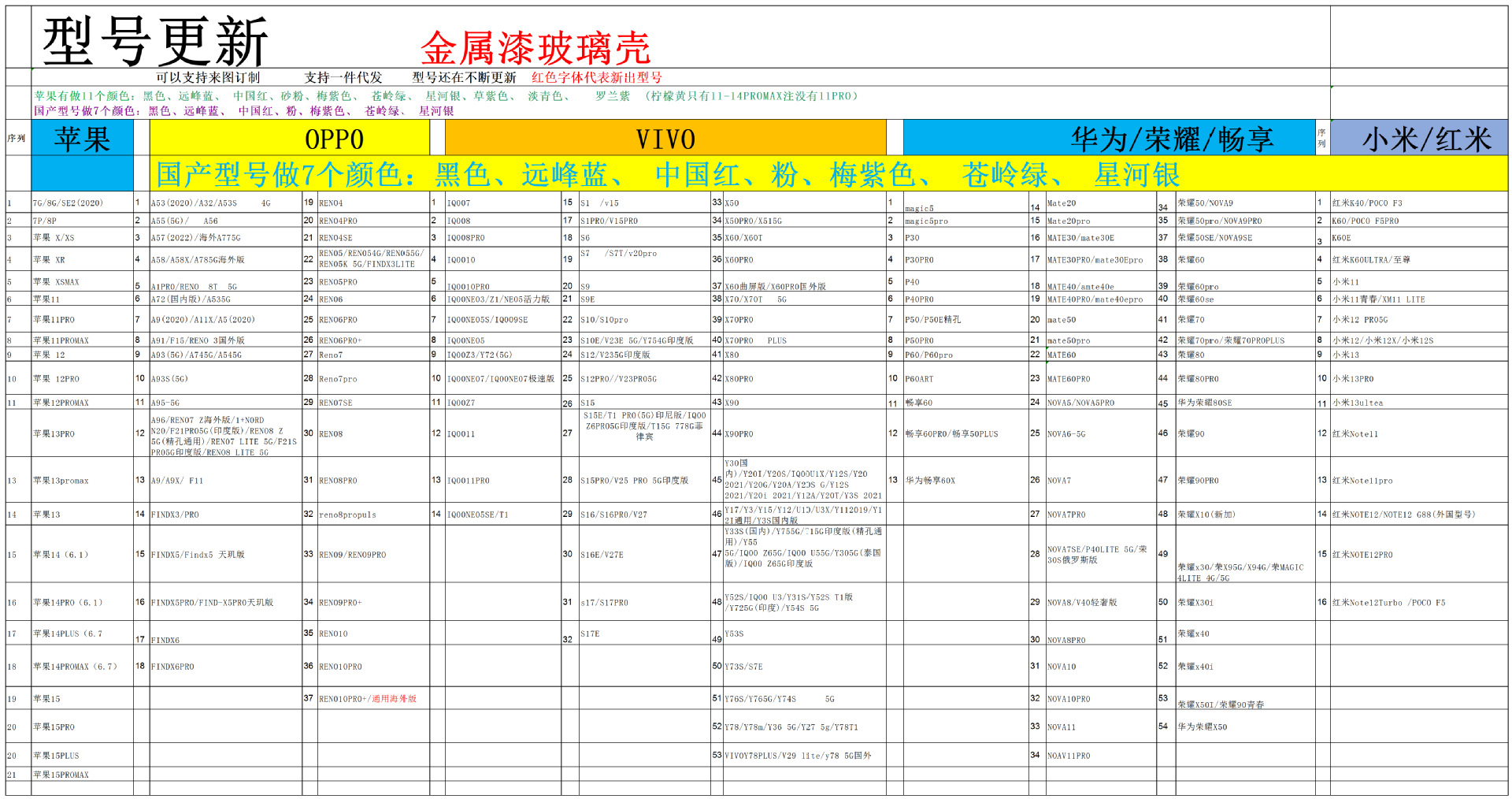Screen dimensions: 1512x799
Task: Select the NOVA11 cell
Action: tap(1101, 727)
